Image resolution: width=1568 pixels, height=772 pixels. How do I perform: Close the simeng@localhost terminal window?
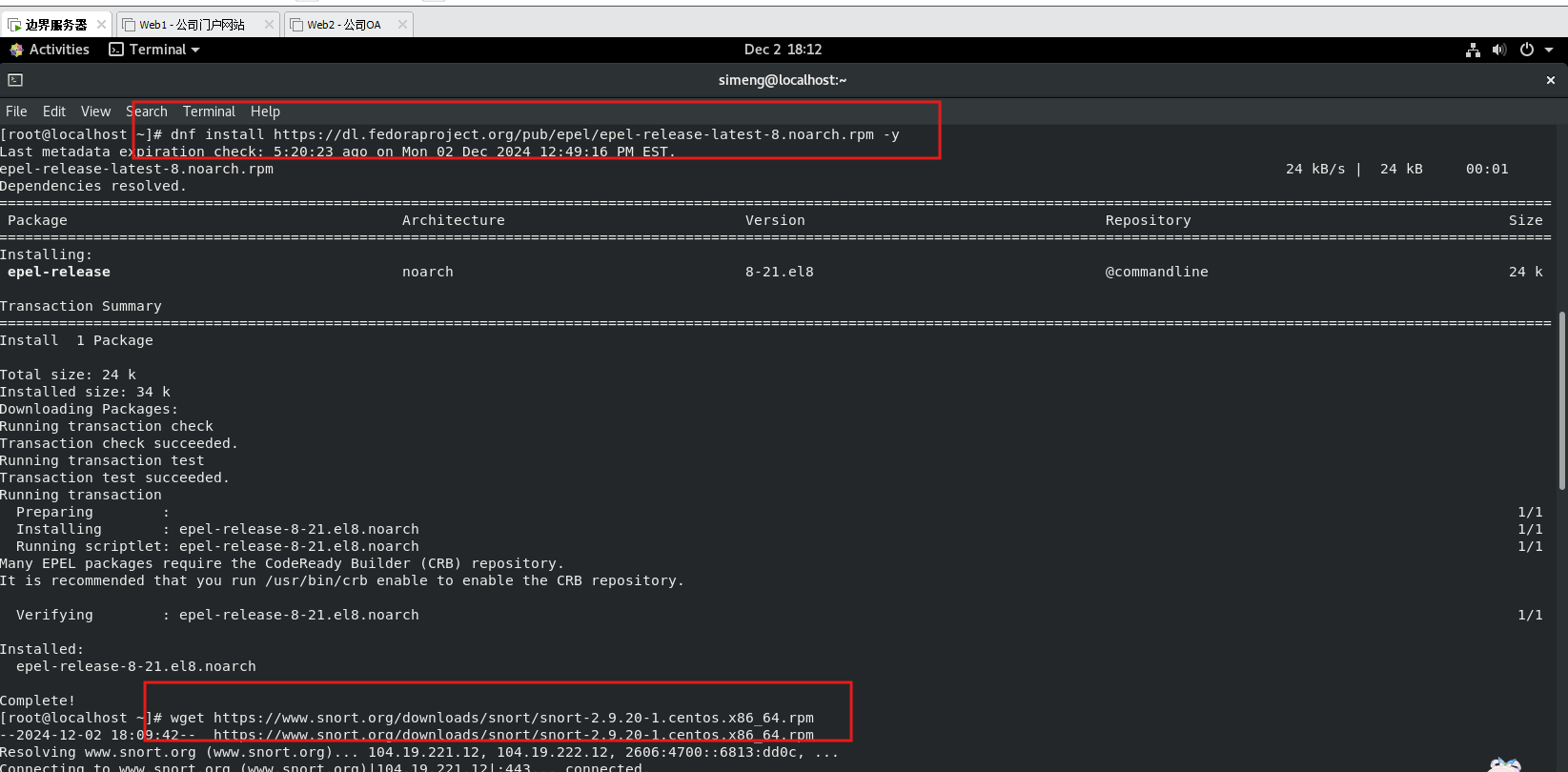1550,80
